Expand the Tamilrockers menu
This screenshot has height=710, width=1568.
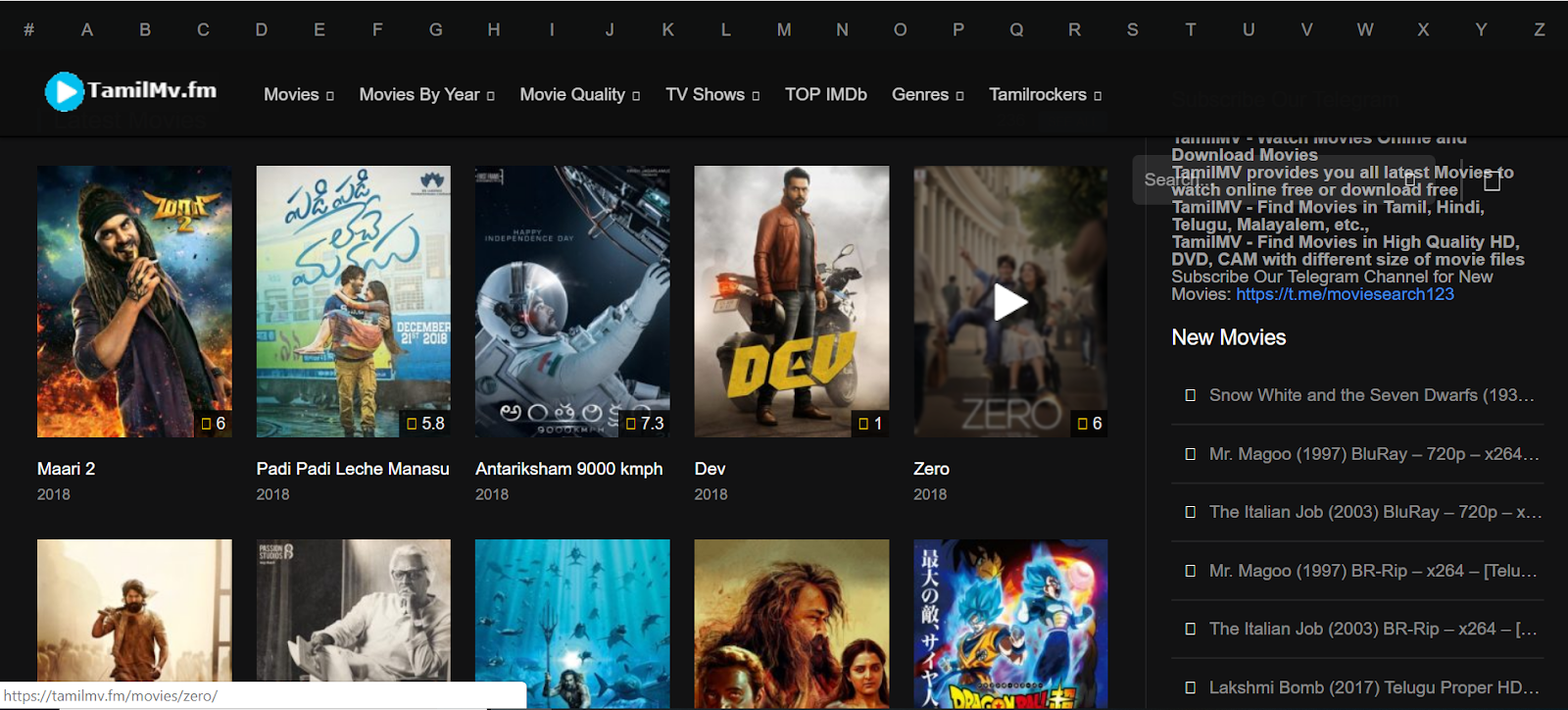1045,95
